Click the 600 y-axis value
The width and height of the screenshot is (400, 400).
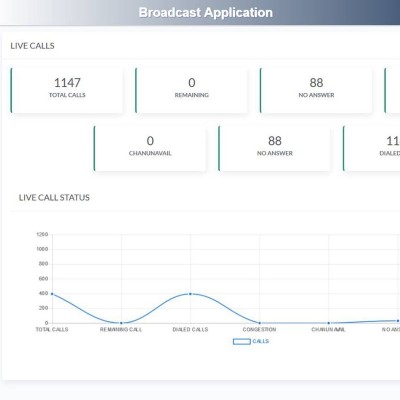pos(44,279)
